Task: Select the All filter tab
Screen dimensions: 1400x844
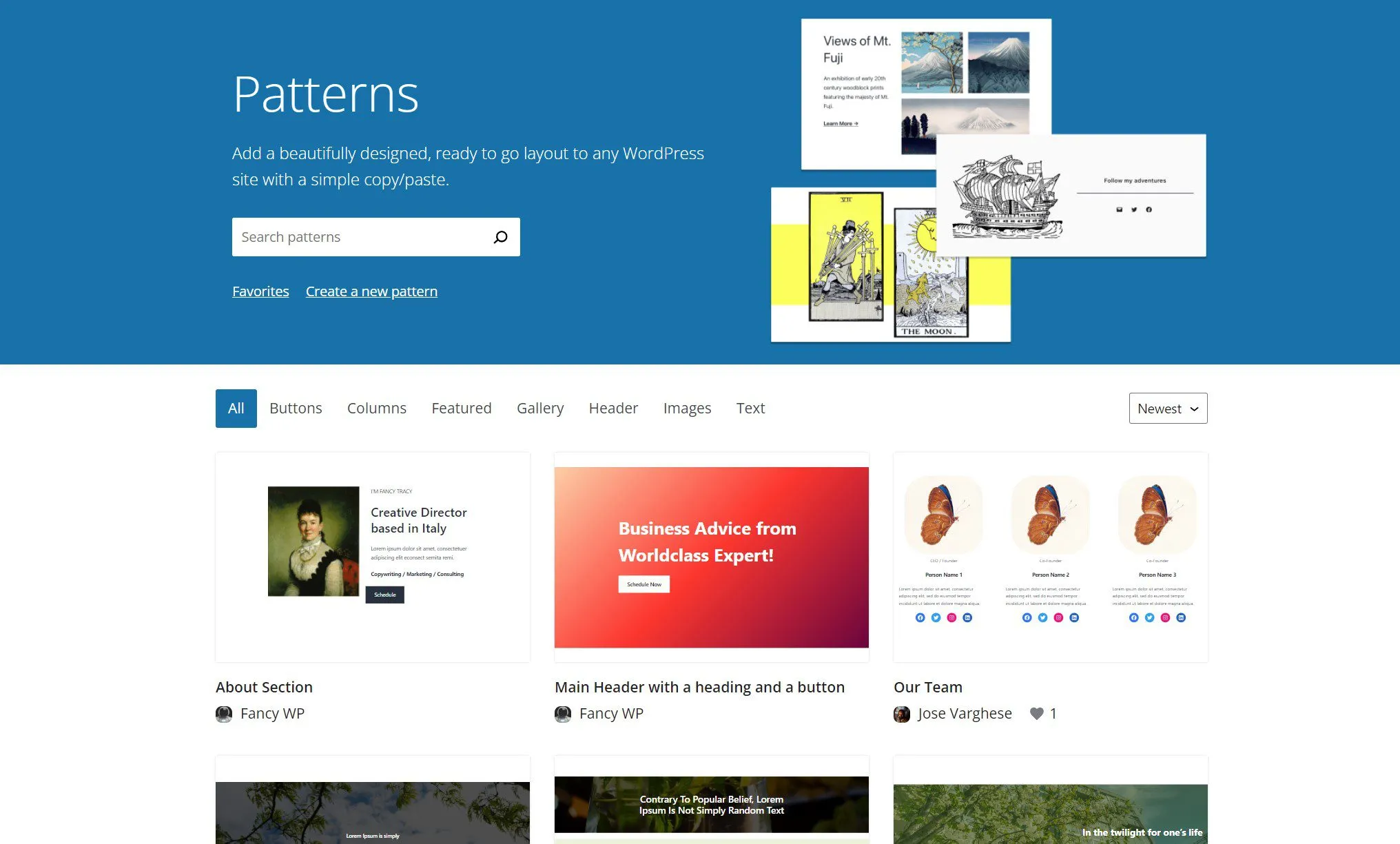Action: click(x=236, y=408)
